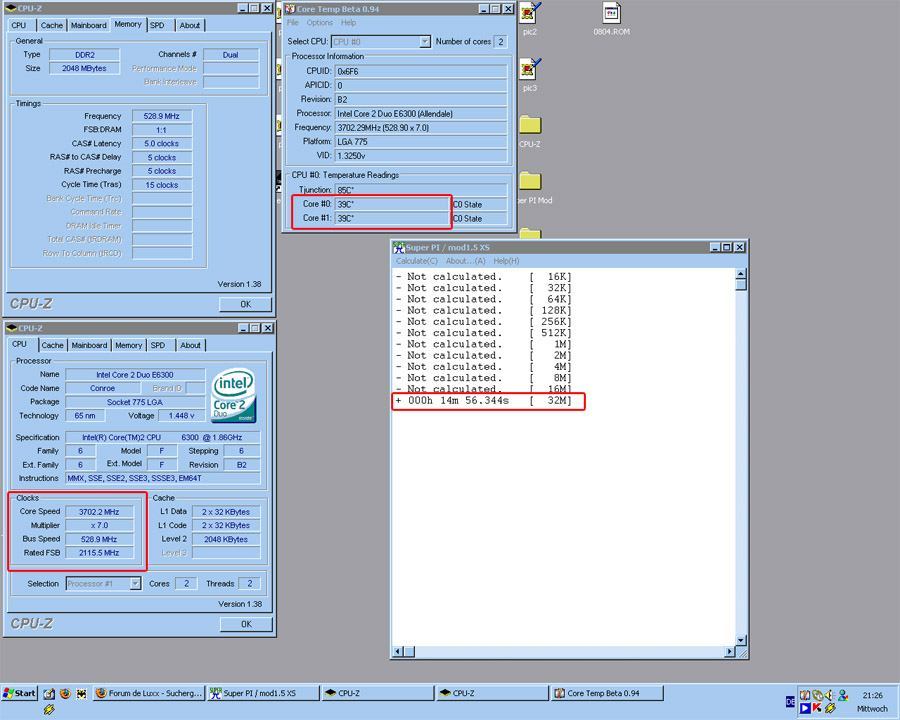Open Help(H) menu in Super PI
Screen dimensions: 900x720
[506, 261]
